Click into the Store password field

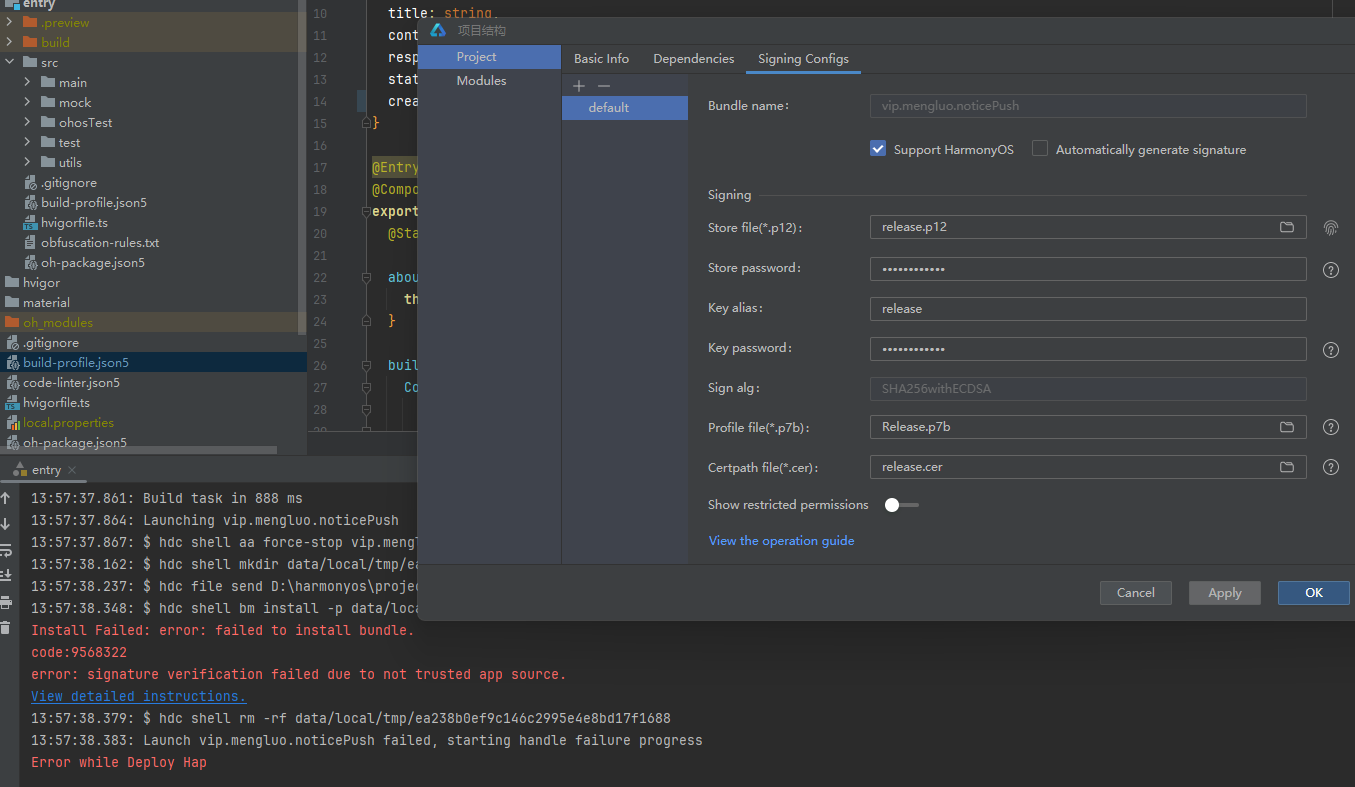tap(1088, 269)
